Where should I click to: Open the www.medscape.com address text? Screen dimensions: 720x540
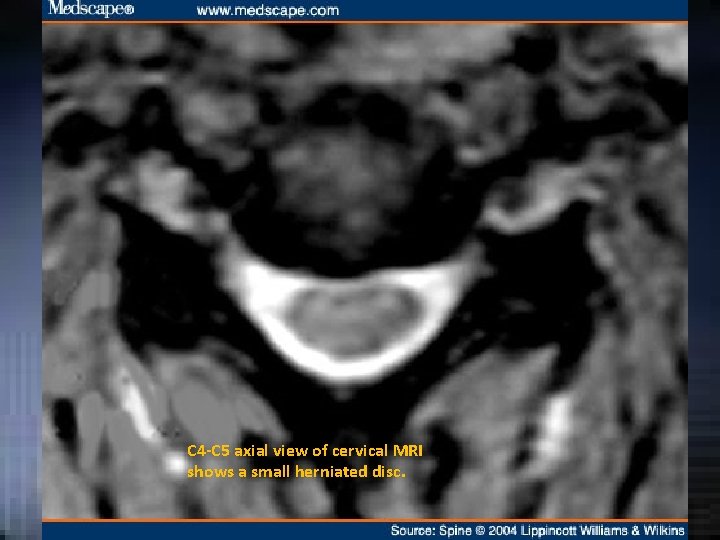268,11
